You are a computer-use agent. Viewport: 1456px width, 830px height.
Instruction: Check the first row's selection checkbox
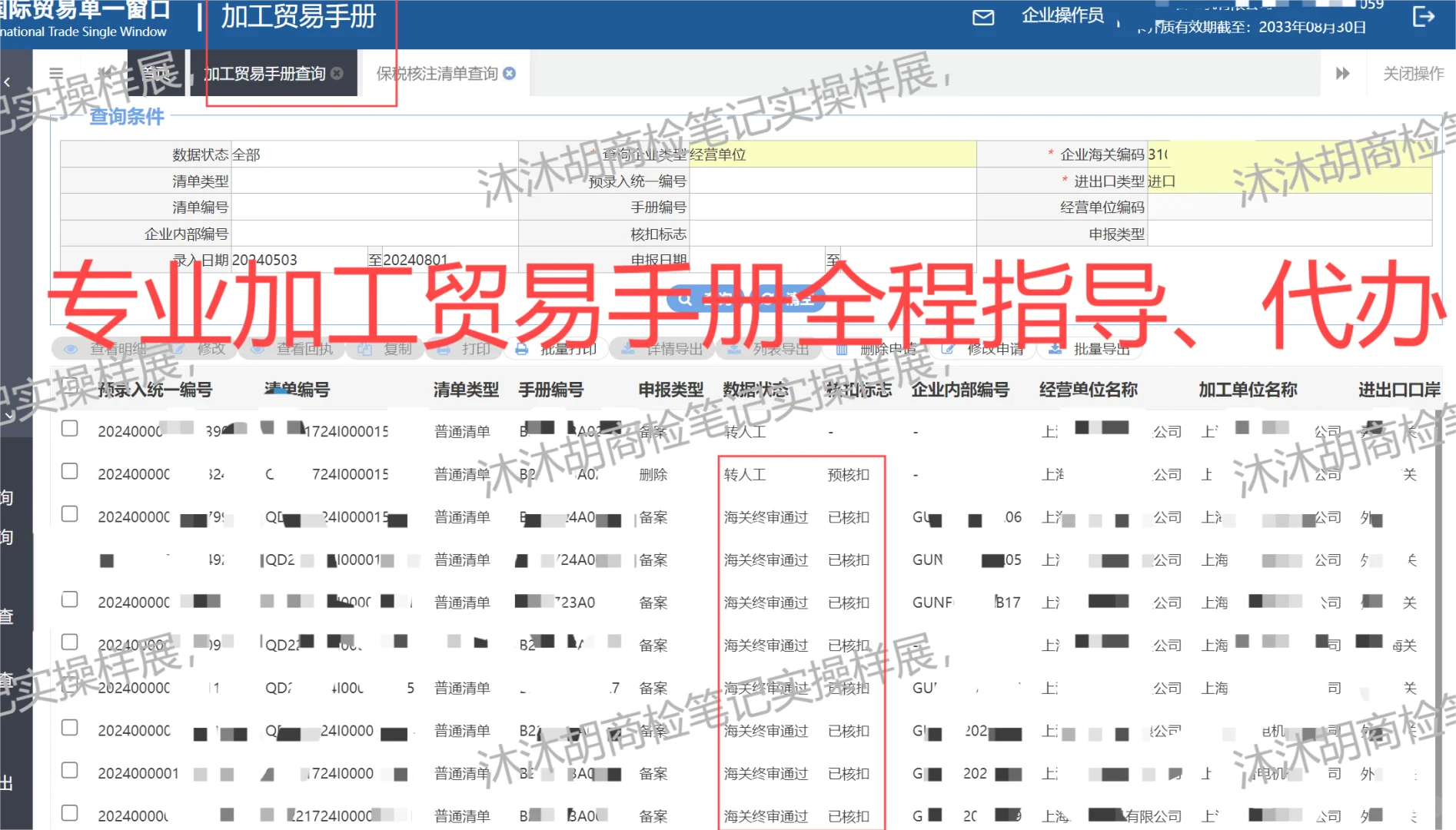point(70,429)
